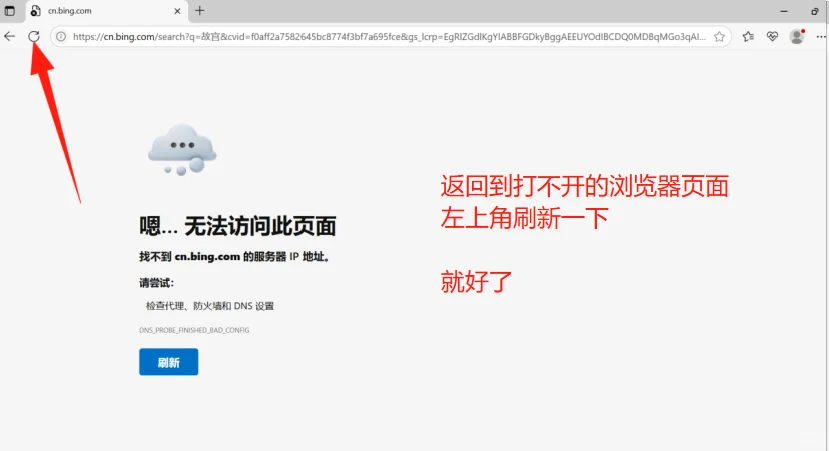Select the cn.bing.com browser tab
This screenshot has height=451, width=829.
click(106, 11)
